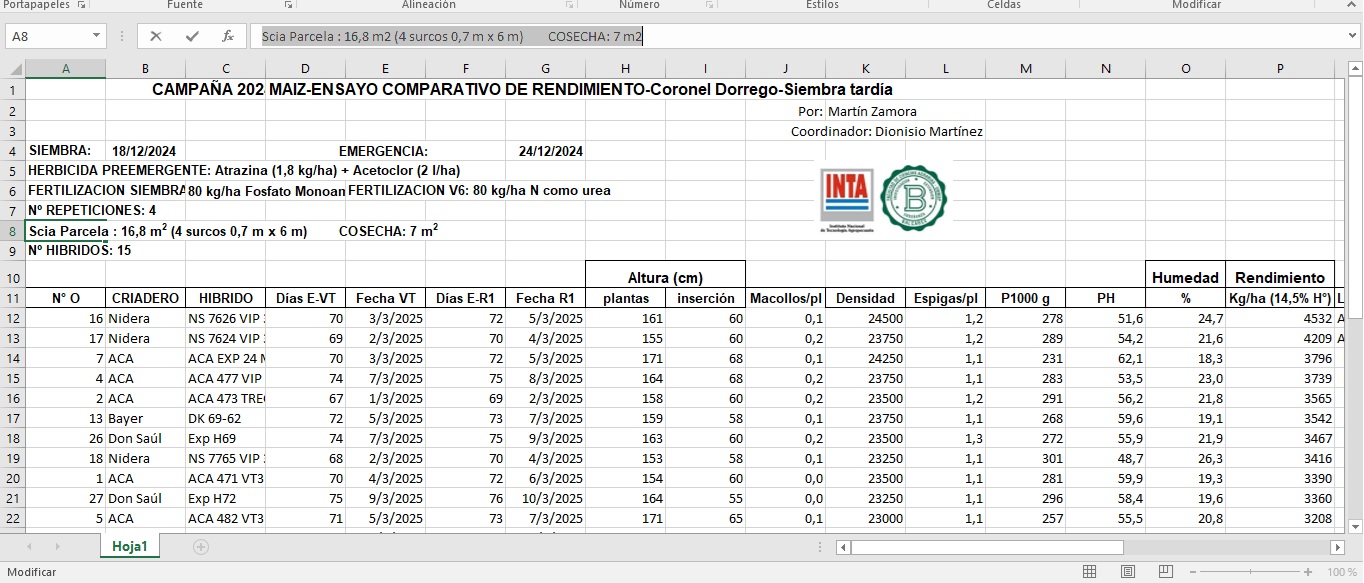Open Fuente dialog launcher
Image resolution: width=1364 pixels, height=583 pixels.
coord(289,5)
